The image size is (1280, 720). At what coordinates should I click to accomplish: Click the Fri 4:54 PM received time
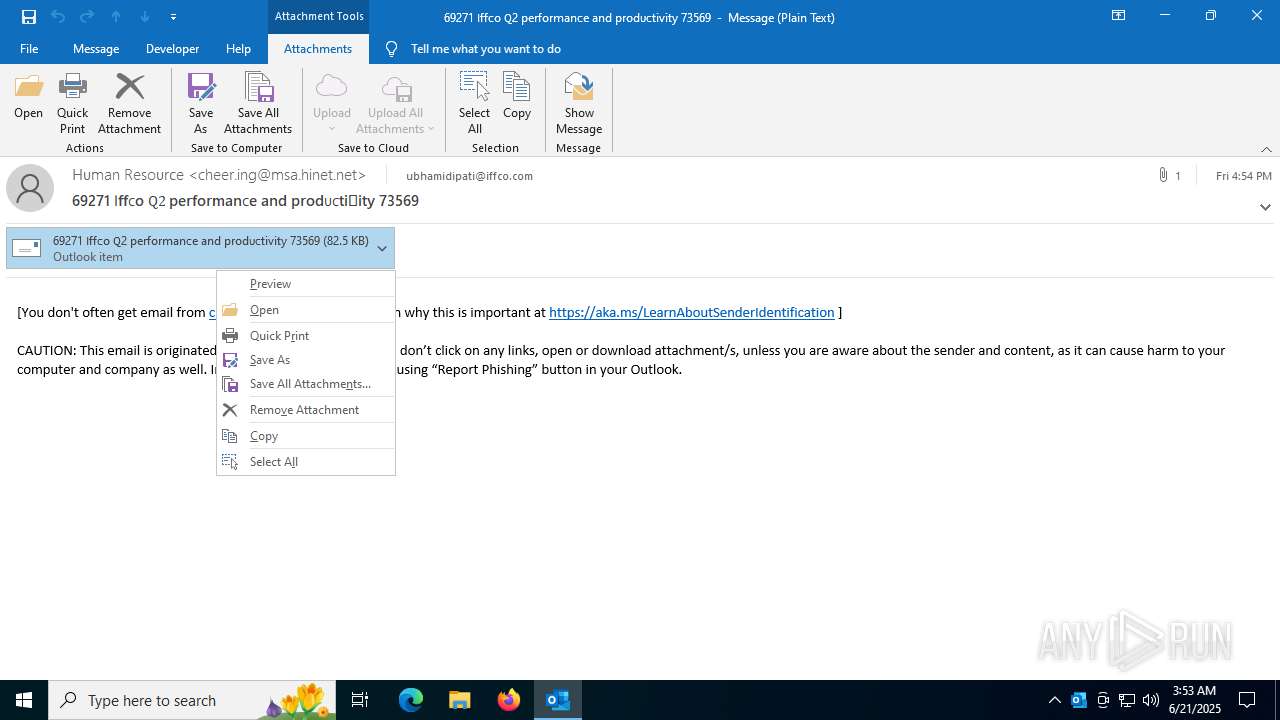point(1244,176)
